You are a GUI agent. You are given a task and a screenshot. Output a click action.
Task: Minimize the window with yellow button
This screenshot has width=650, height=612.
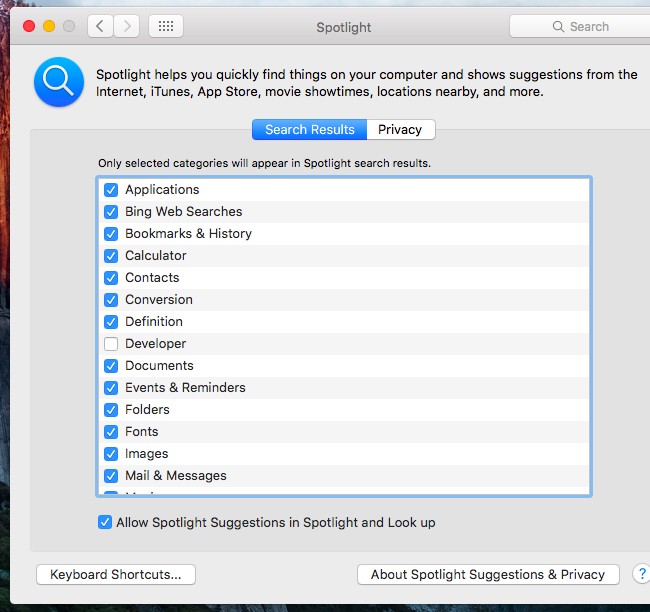click(49, 26)
